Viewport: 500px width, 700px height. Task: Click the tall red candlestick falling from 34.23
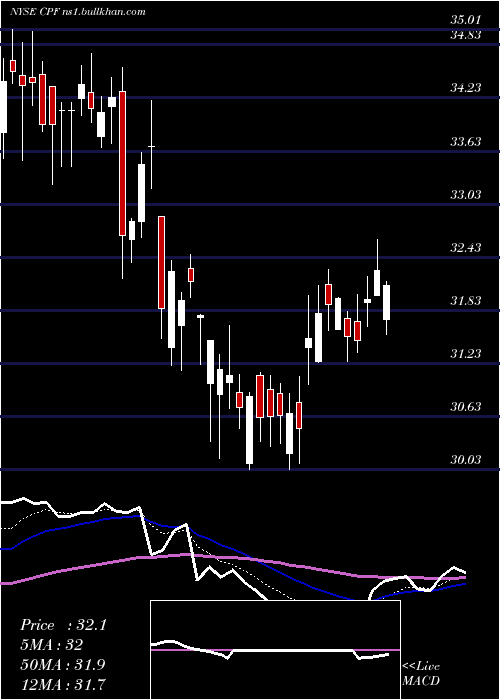click(122, 163)
